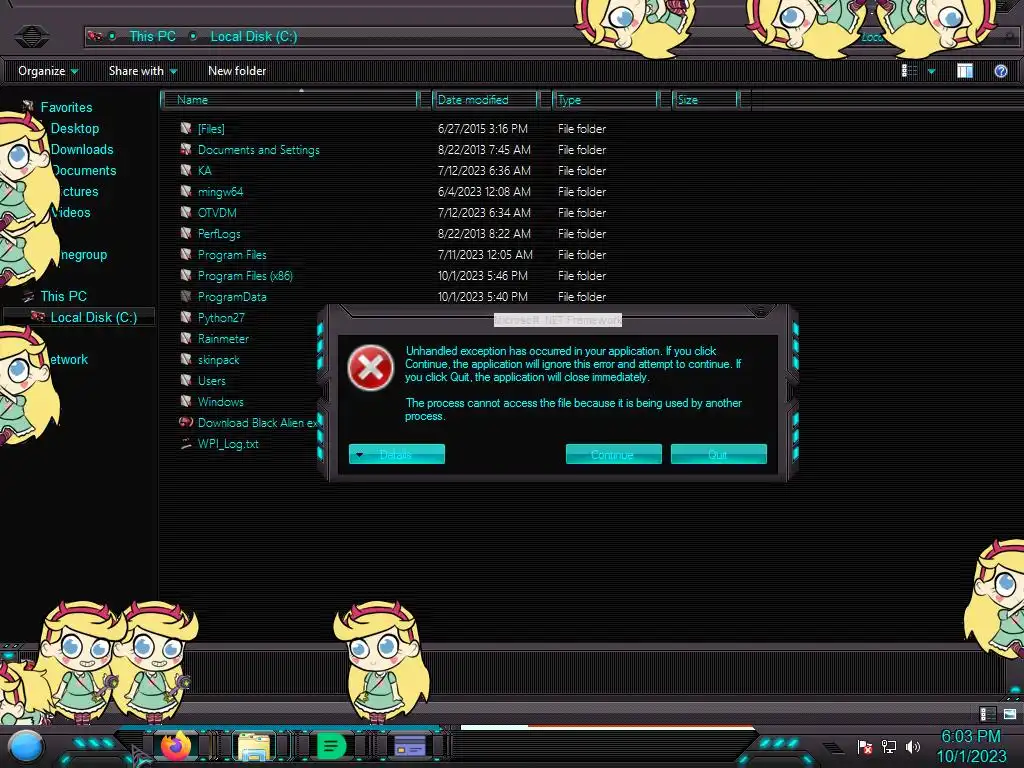Open the change view icon in toolbar

[x=909, y=71]
